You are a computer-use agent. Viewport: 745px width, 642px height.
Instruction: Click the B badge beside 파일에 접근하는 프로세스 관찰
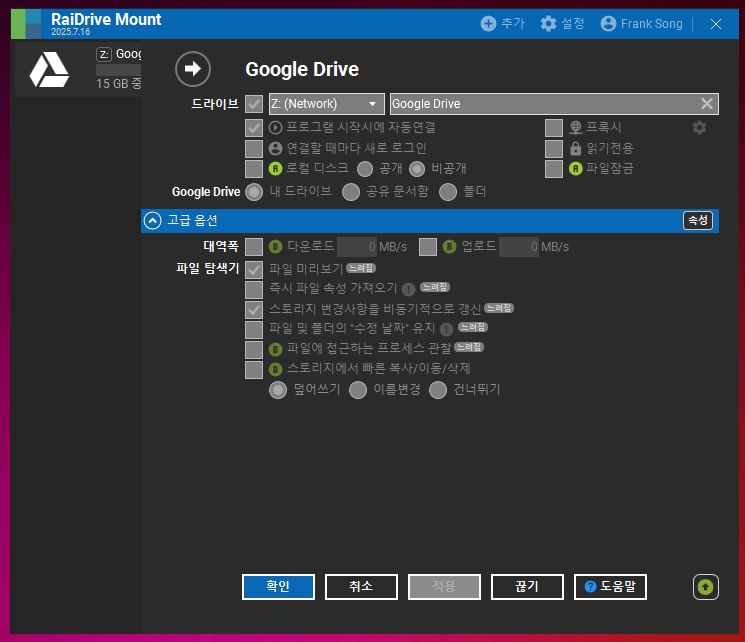[x=276, y=350]
